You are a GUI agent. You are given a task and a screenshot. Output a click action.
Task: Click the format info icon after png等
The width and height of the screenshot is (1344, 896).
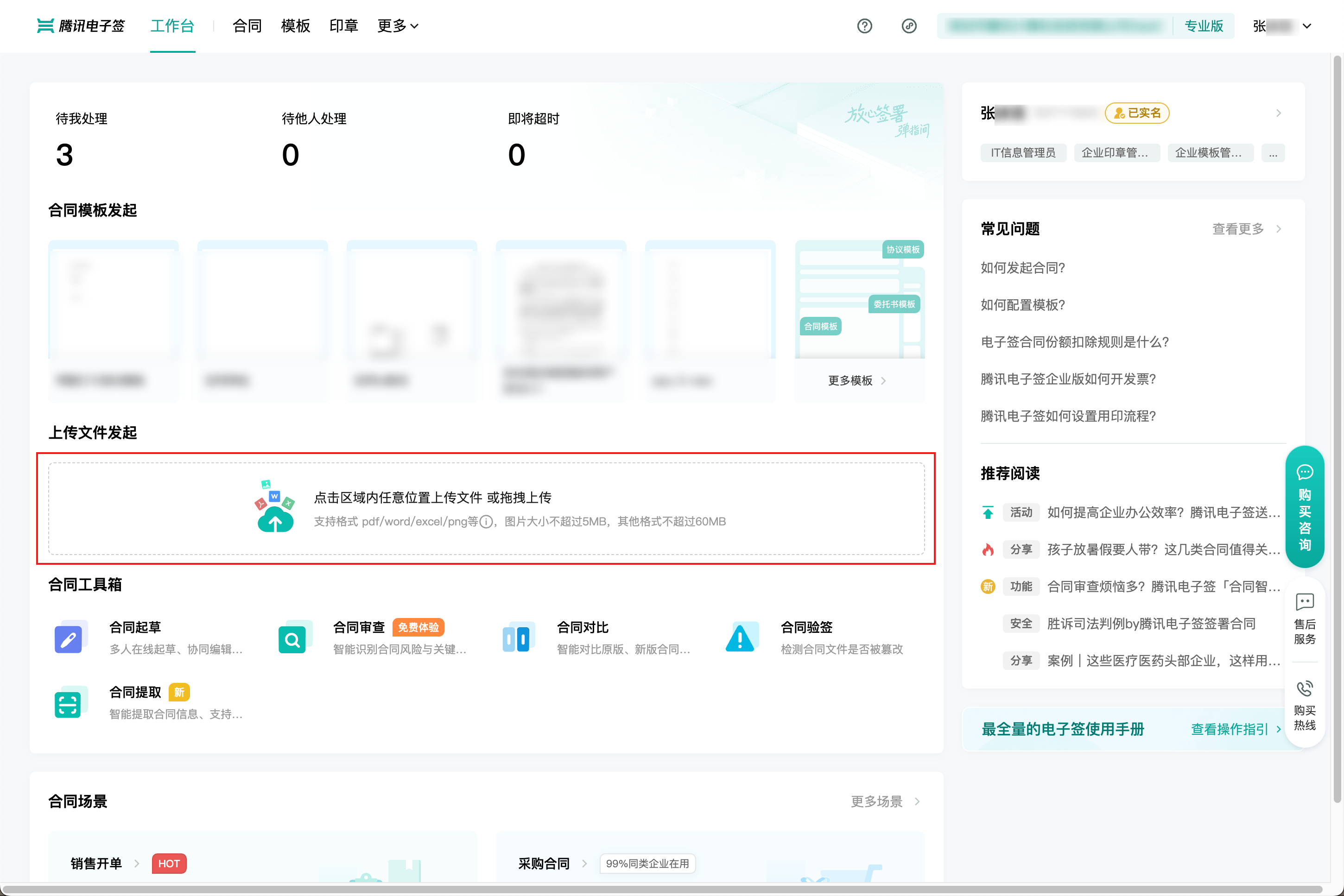[486, 522]
